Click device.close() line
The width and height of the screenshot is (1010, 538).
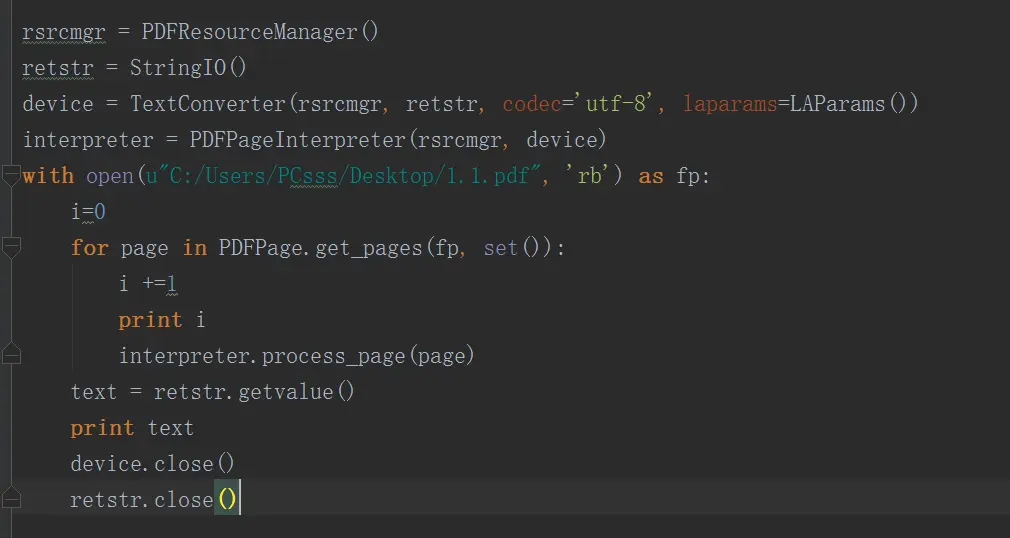click(153, 464)
